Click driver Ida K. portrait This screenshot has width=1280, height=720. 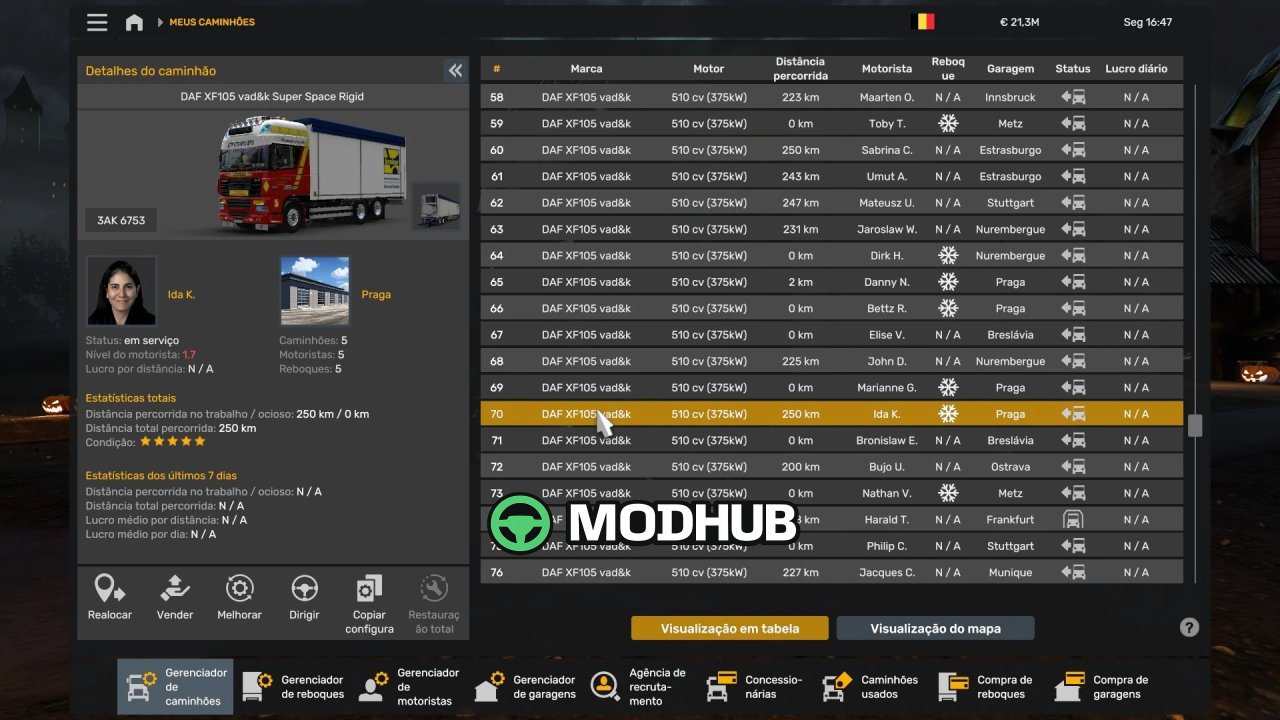(x=121, y=291)
